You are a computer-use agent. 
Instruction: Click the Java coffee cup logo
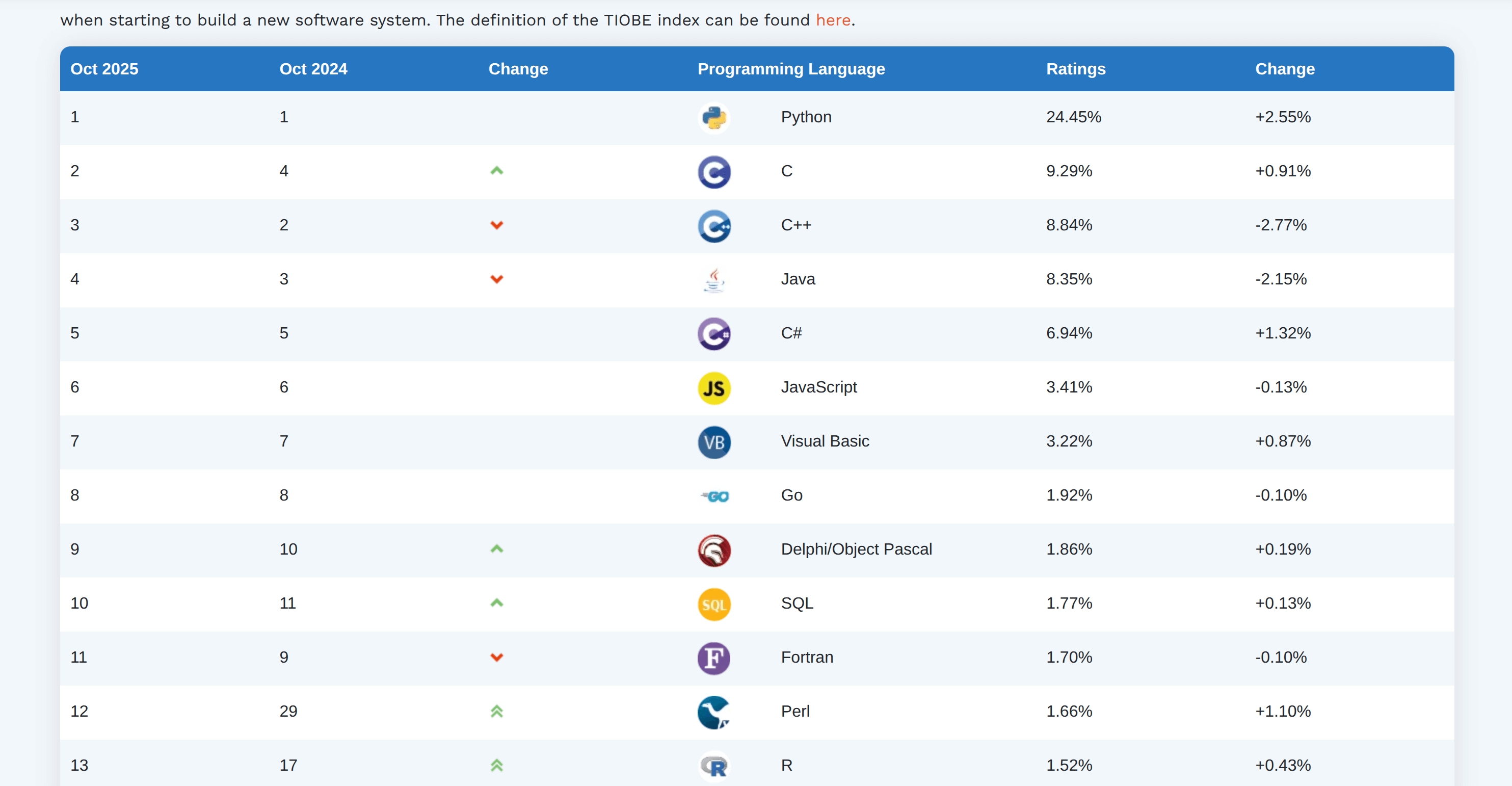(714, 279)
